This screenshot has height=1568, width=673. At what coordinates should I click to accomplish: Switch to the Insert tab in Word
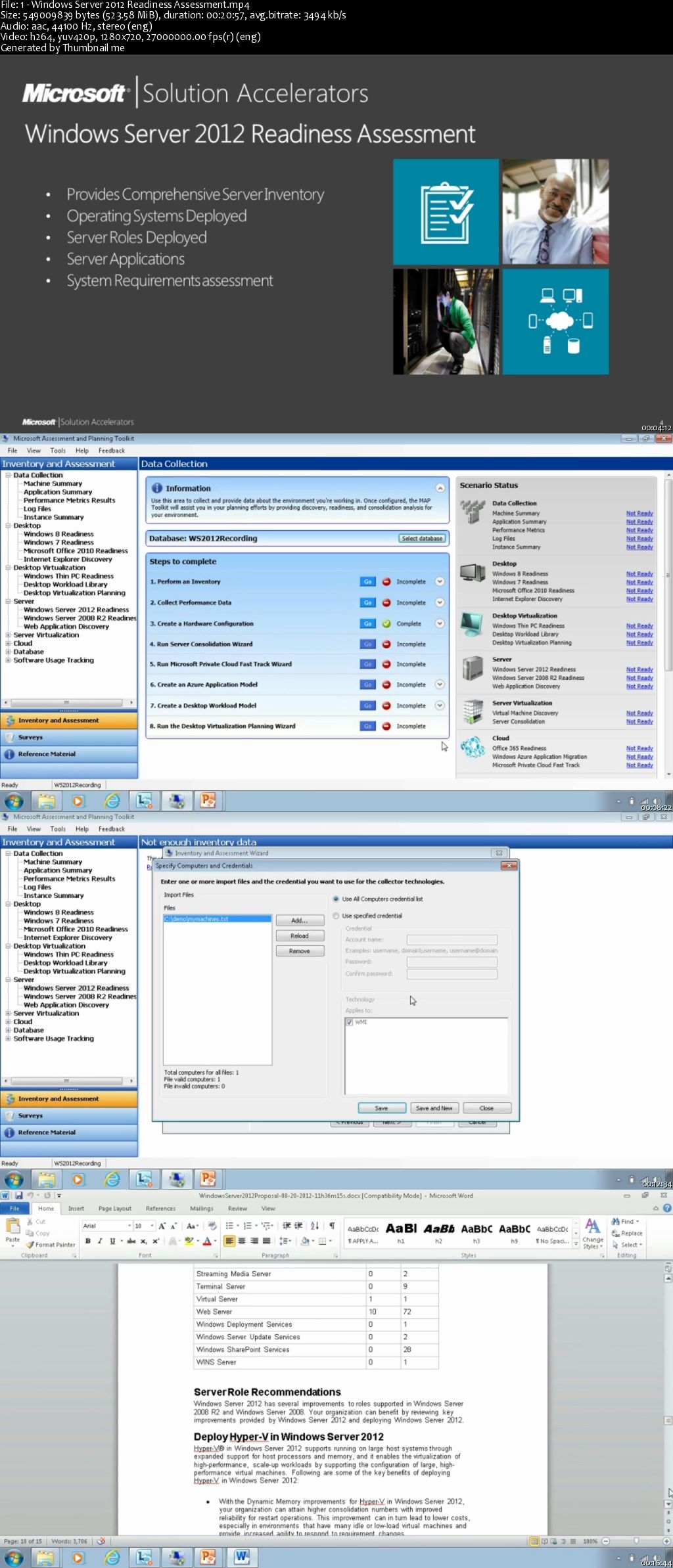tap(76, 1208)
